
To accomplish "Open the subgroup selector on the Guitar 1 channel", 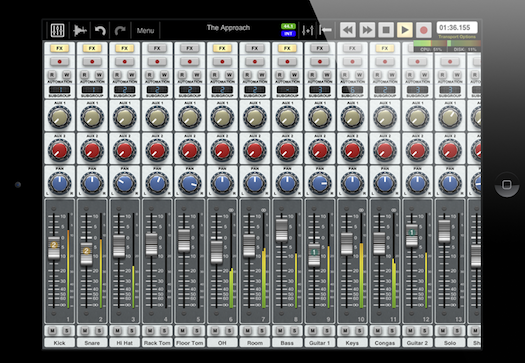I will point(320,89).
